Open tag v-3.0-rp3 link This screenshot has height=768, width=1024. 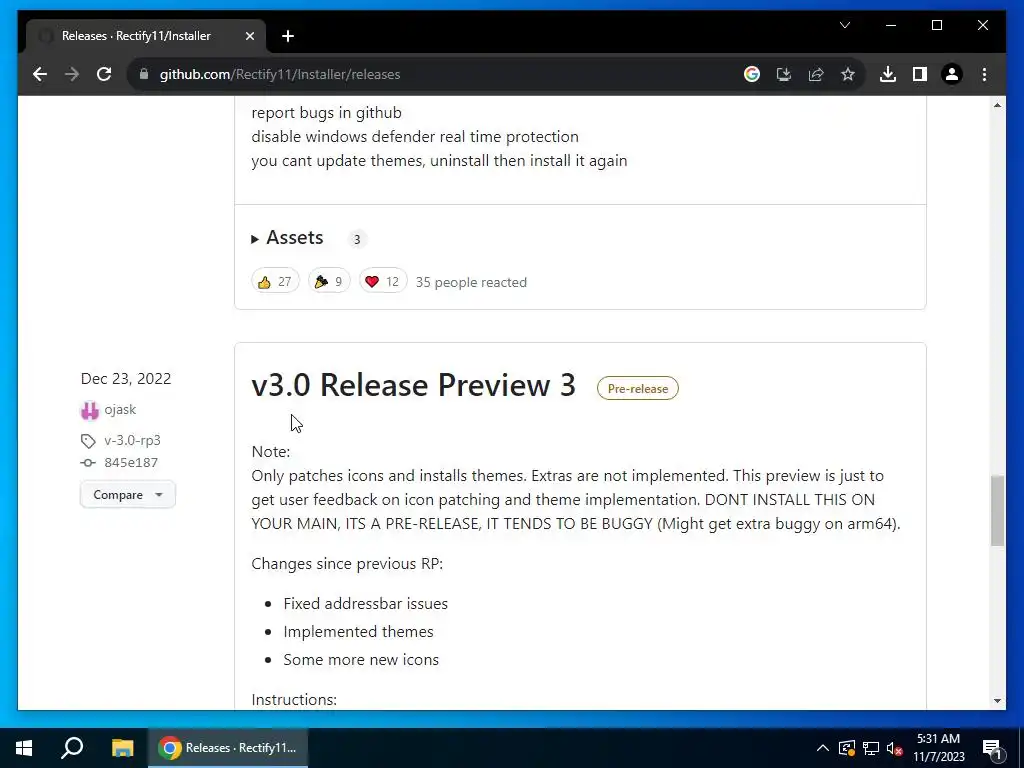[x=133, y=440]
